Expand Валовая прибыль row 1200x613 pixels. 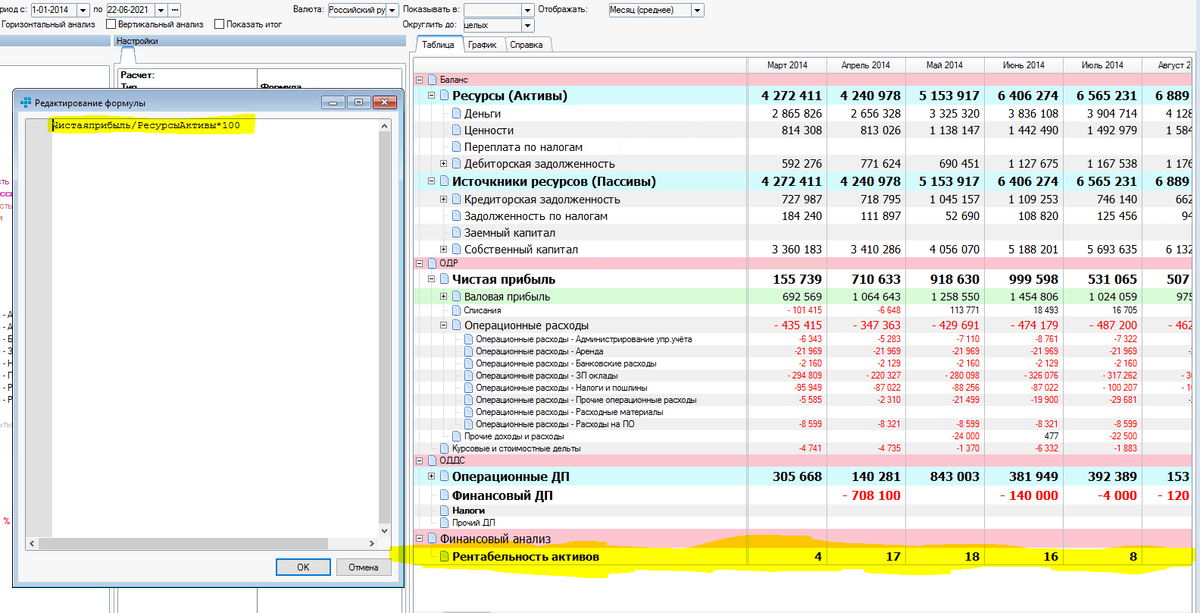coord(443,297)
